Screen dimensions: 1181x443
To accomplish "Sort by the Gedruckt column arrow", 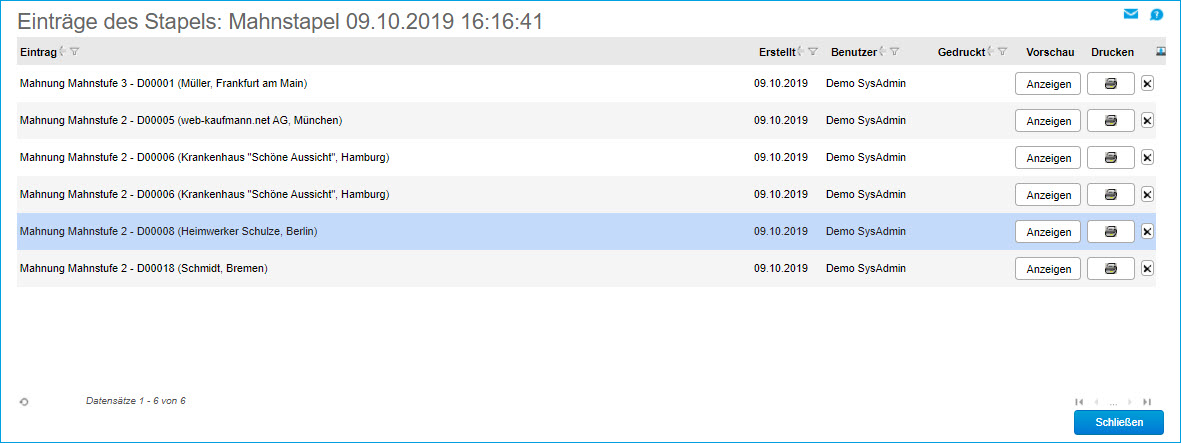I will click(x=990, y=51).
